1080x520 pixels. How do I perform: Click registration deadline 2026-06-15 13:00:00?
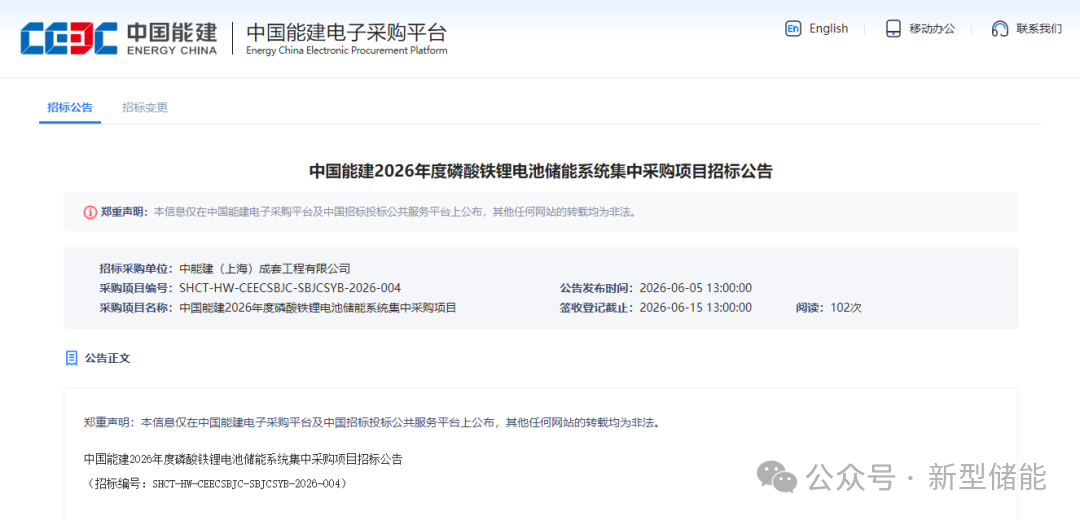point(696,308)
